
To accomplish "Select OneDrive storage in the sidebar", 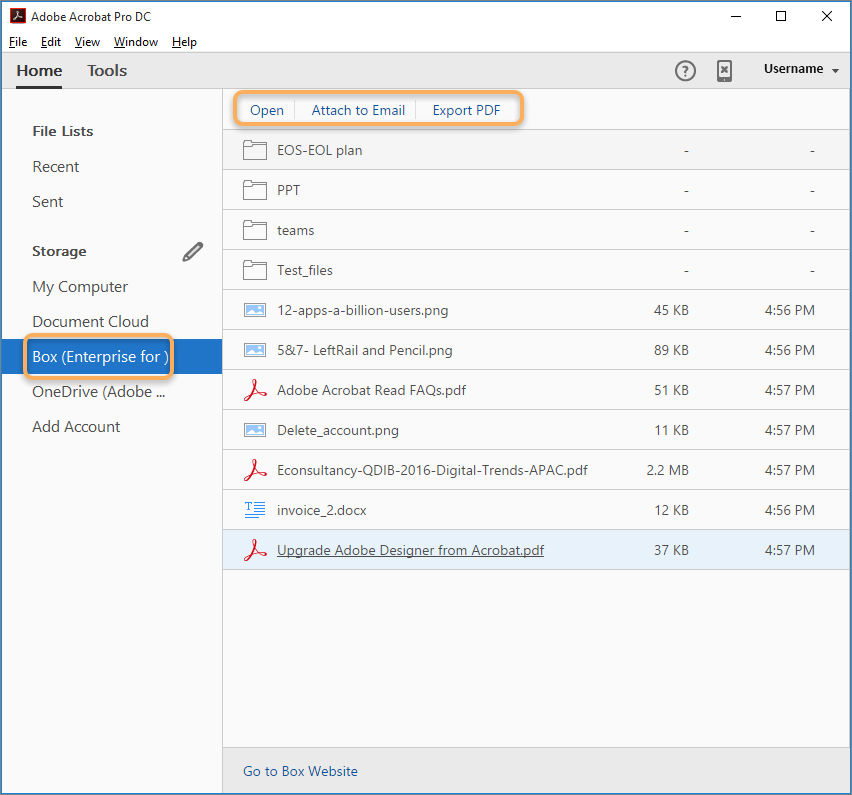I will click(98, 392).
